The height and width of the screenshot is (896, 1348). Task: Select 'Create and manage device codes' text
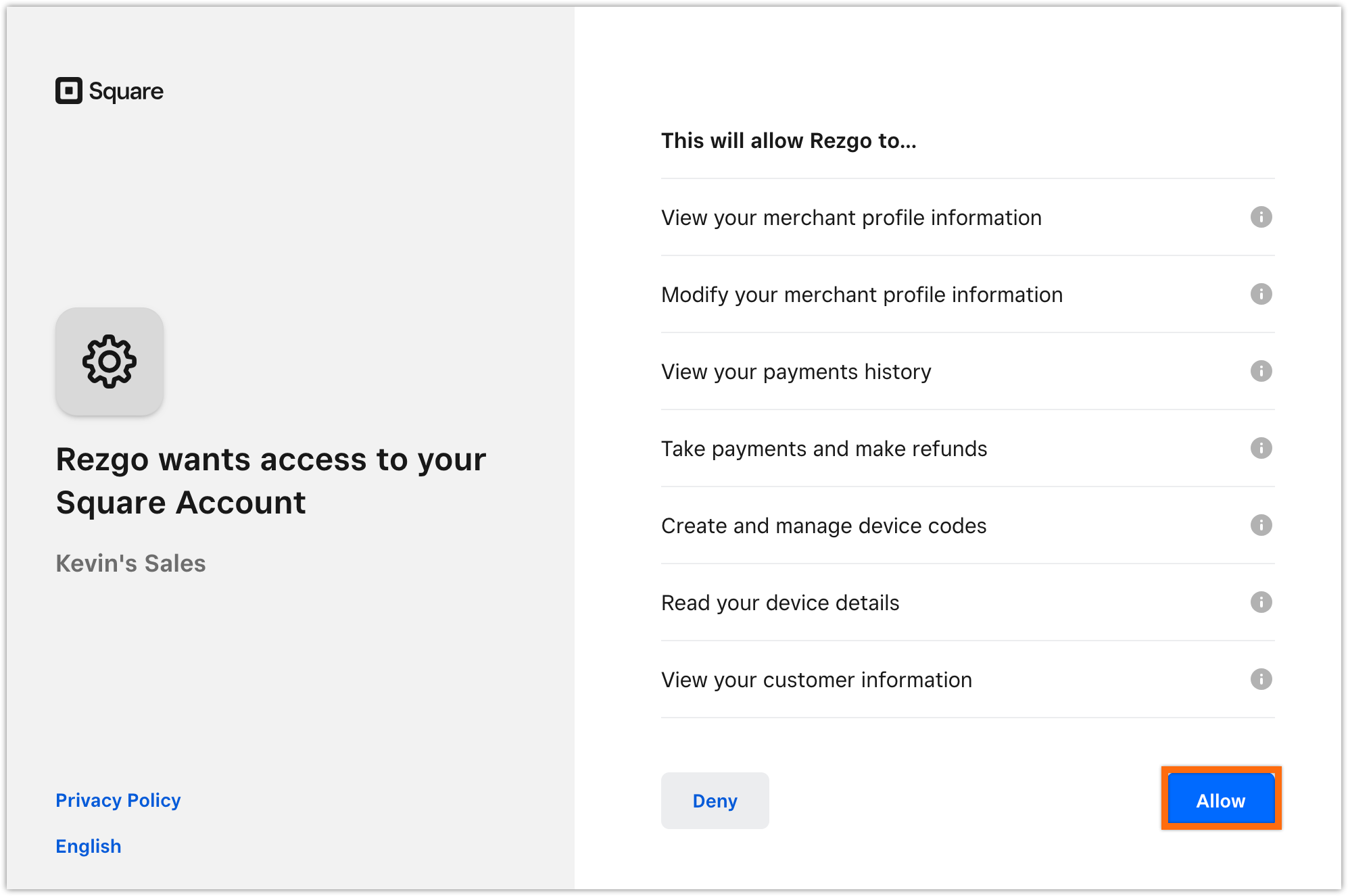tap(824, 526)
